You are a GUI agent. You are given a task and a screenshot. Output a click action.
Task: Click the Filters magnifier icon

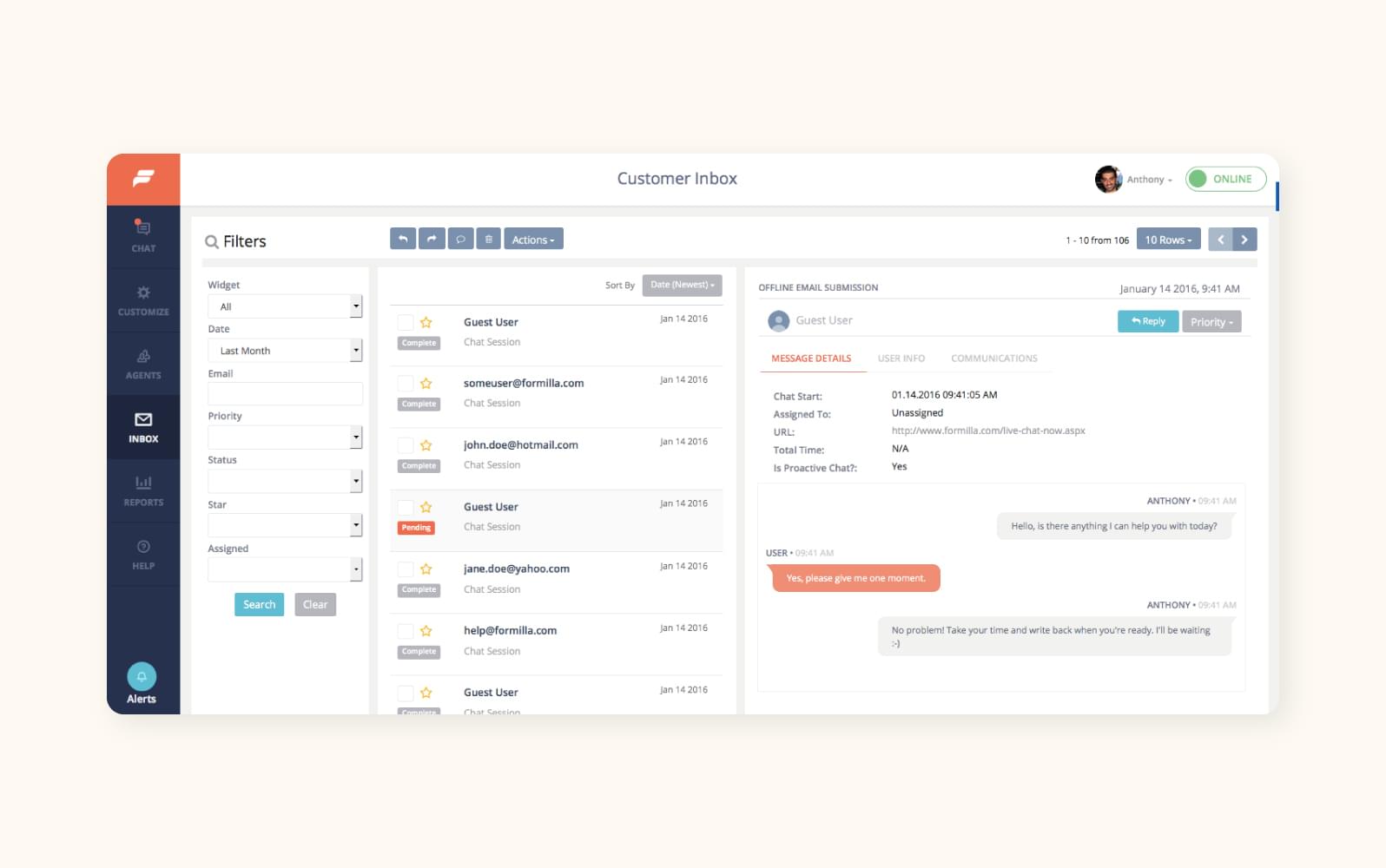click(x=211, y=242)
